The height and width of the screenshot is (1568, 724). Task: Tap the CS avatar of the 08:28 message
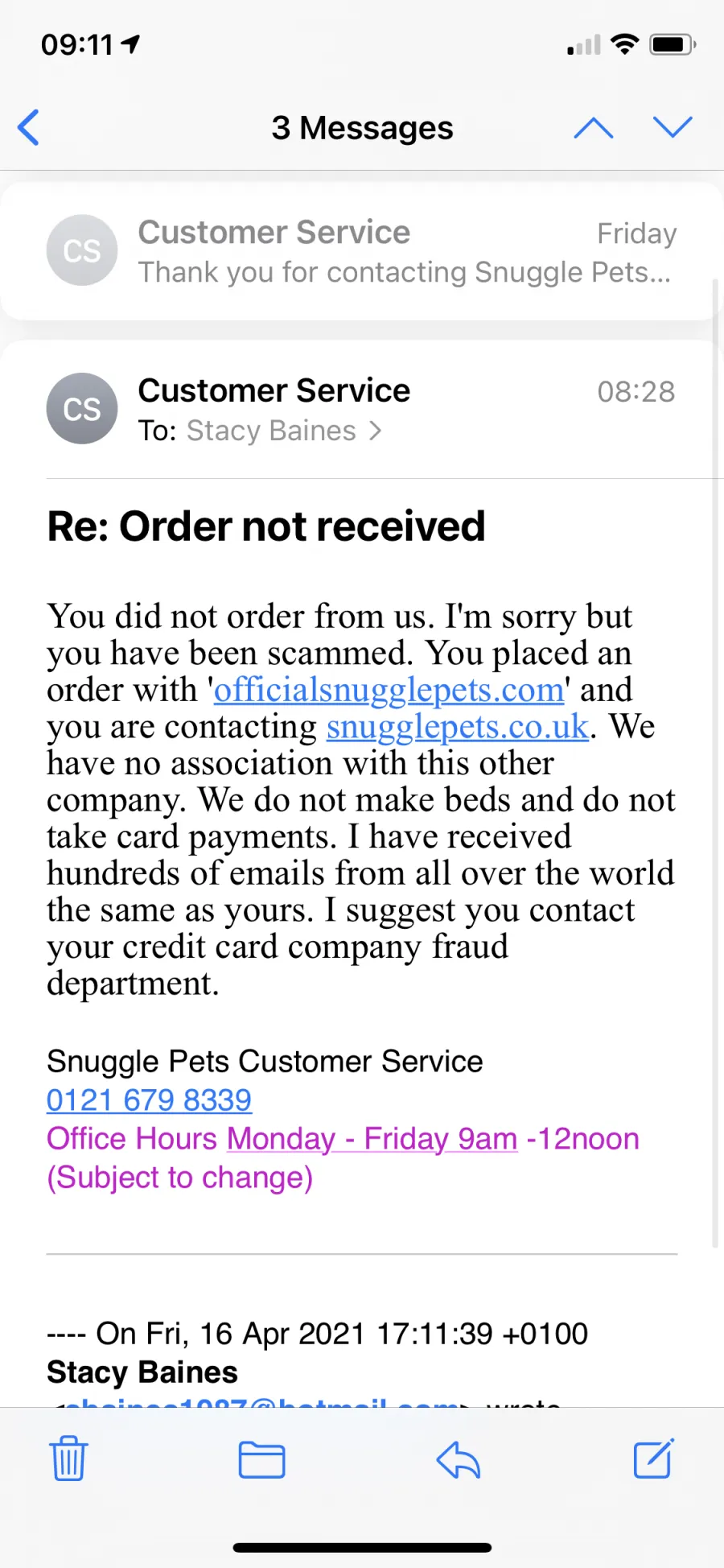click(x=82, y=409)
